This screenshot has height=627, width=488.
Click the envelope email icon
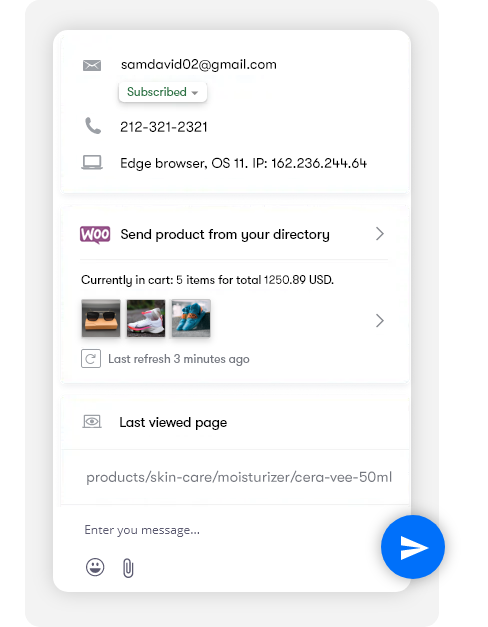coord(92,65)
